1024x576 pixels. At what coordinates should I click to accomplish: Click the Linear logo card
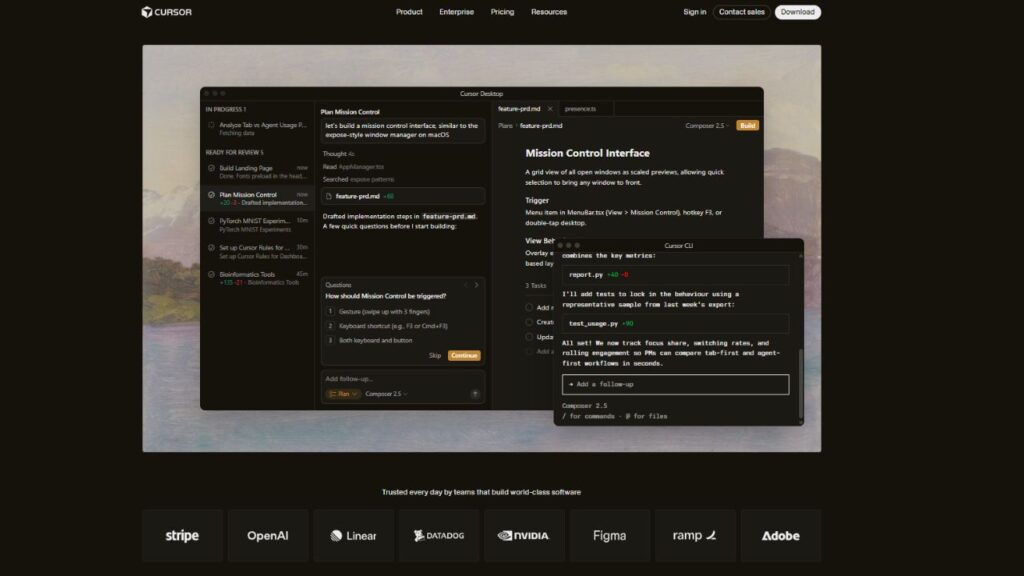353,536
